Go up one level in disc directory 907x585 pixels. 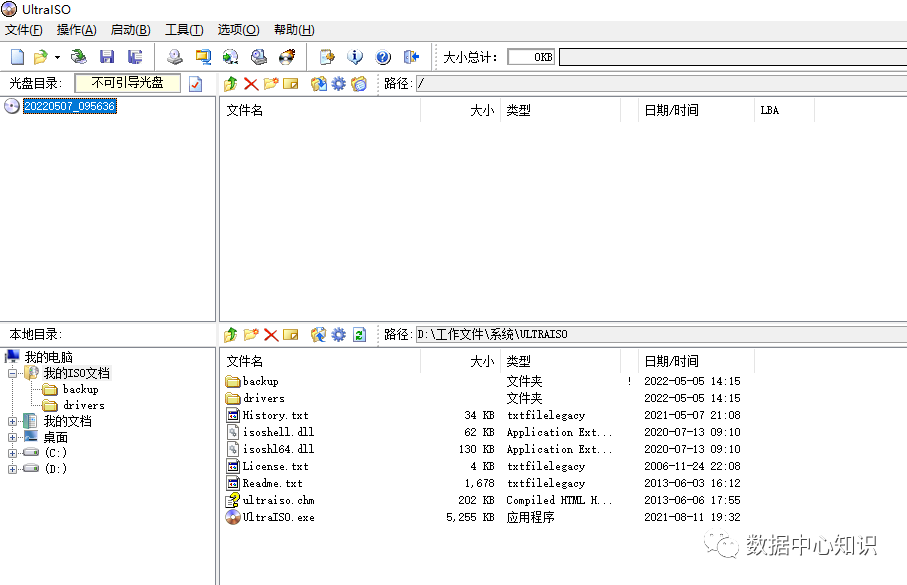230,84
